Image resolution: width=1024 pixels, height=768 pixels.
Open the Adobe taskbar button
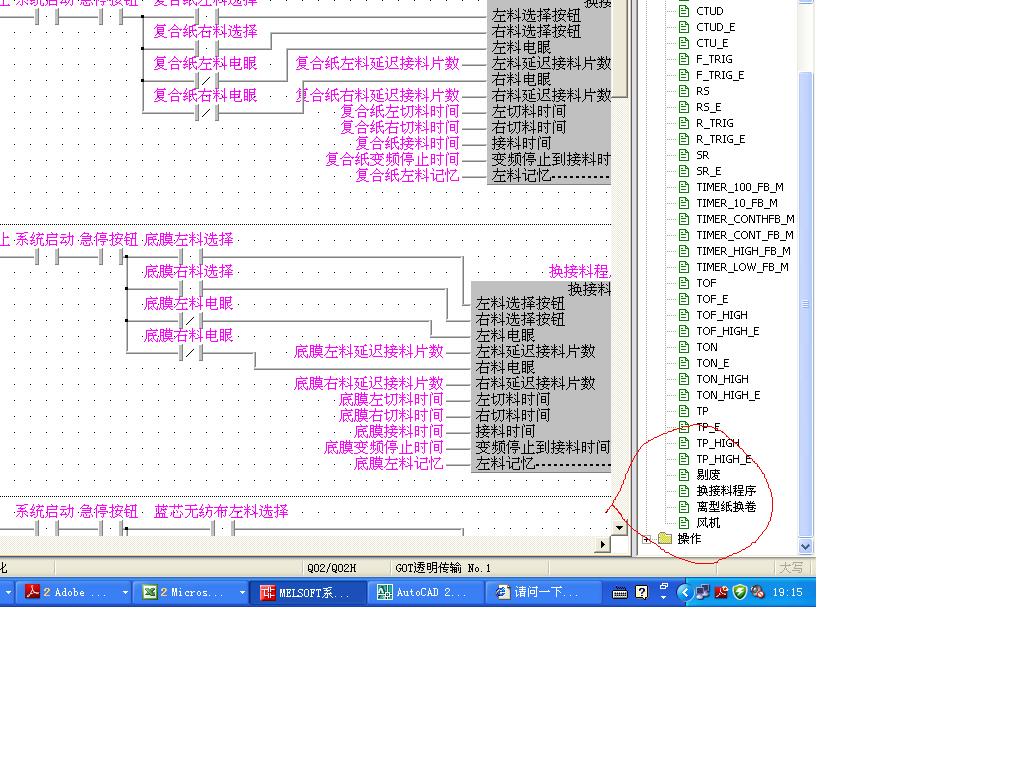point(68,592)
